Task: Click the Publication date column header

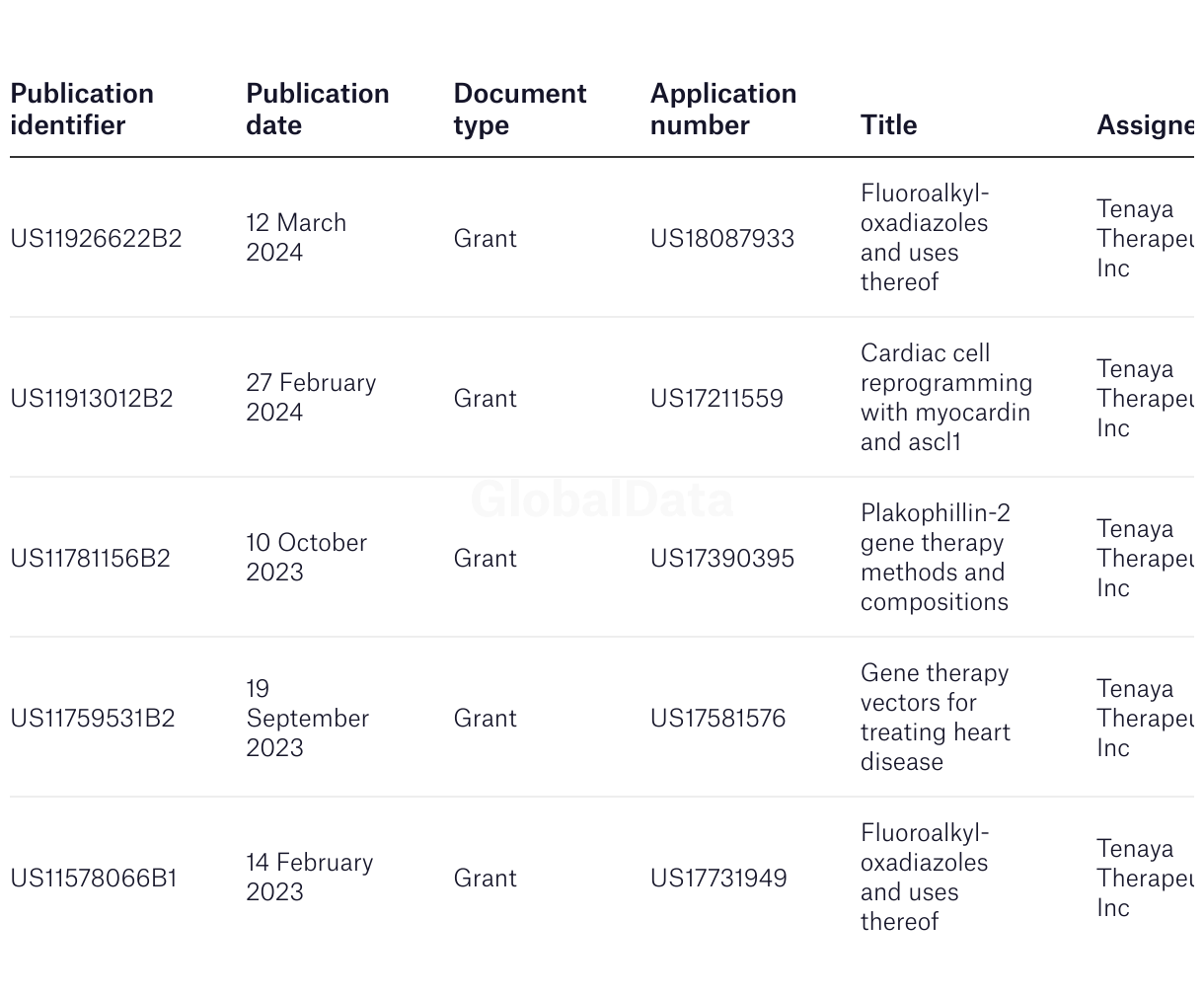Action: 318,109
